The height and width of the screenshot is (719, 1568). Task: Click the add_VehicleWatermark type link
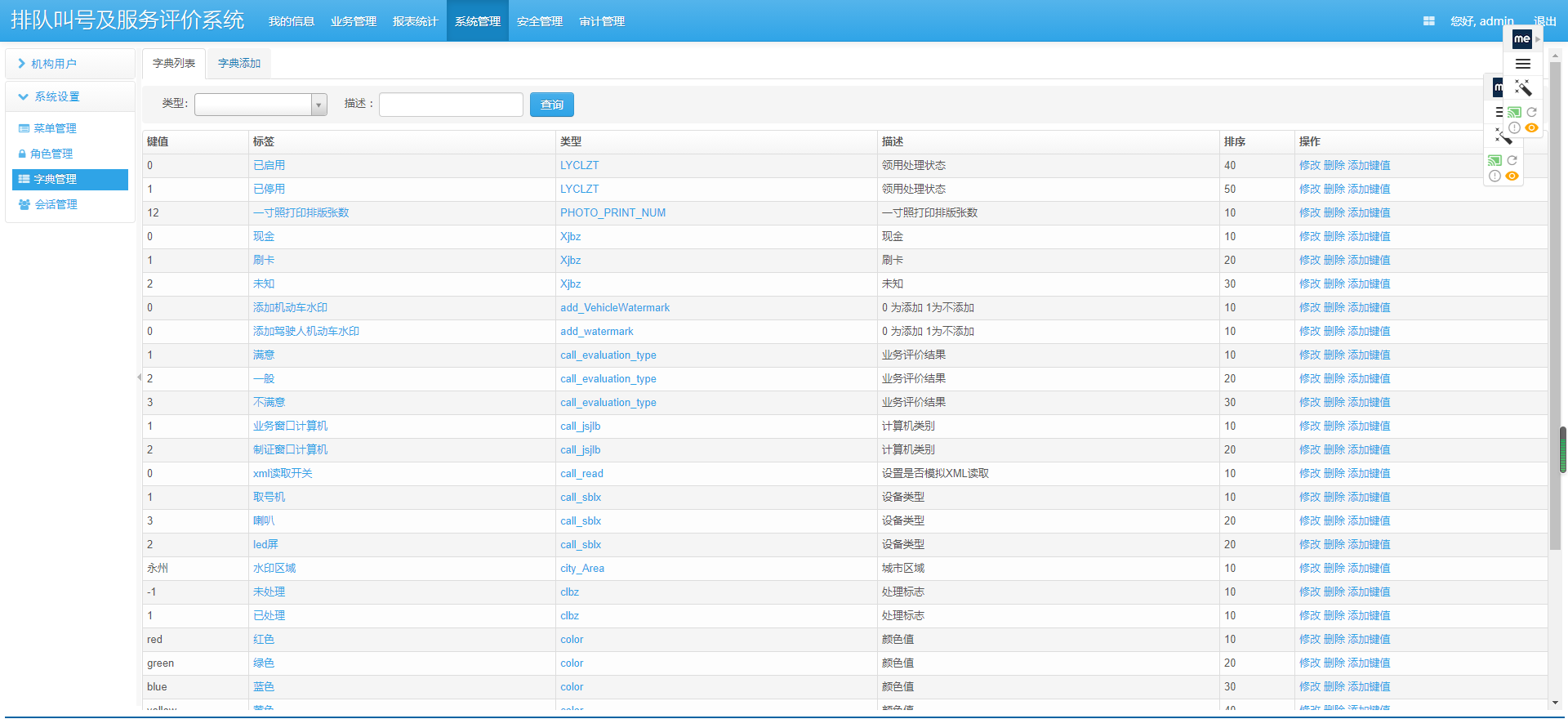pyautogui.click(x=615, y=307)
